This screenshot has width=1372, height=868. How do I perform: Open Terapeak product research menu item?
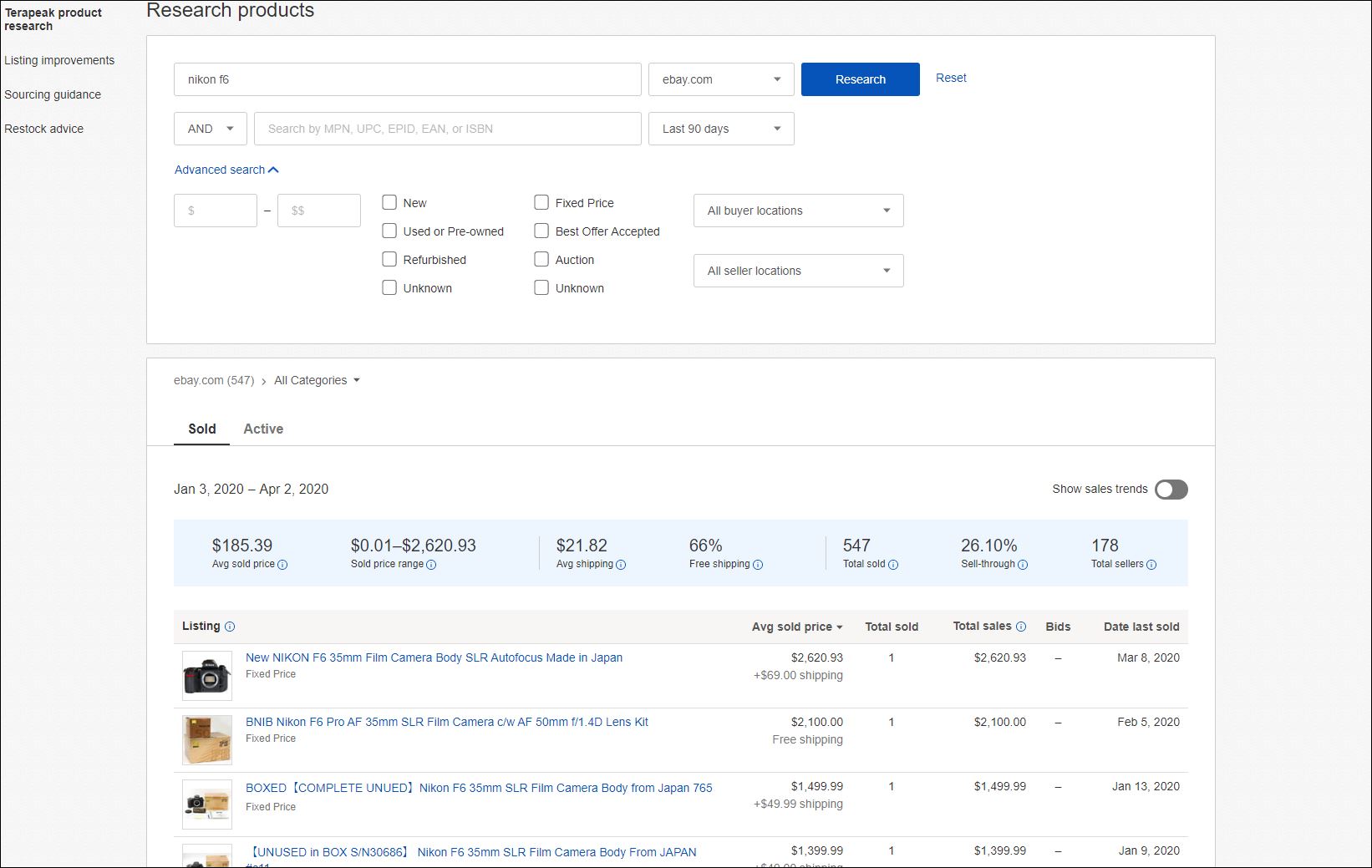point(53,19)
